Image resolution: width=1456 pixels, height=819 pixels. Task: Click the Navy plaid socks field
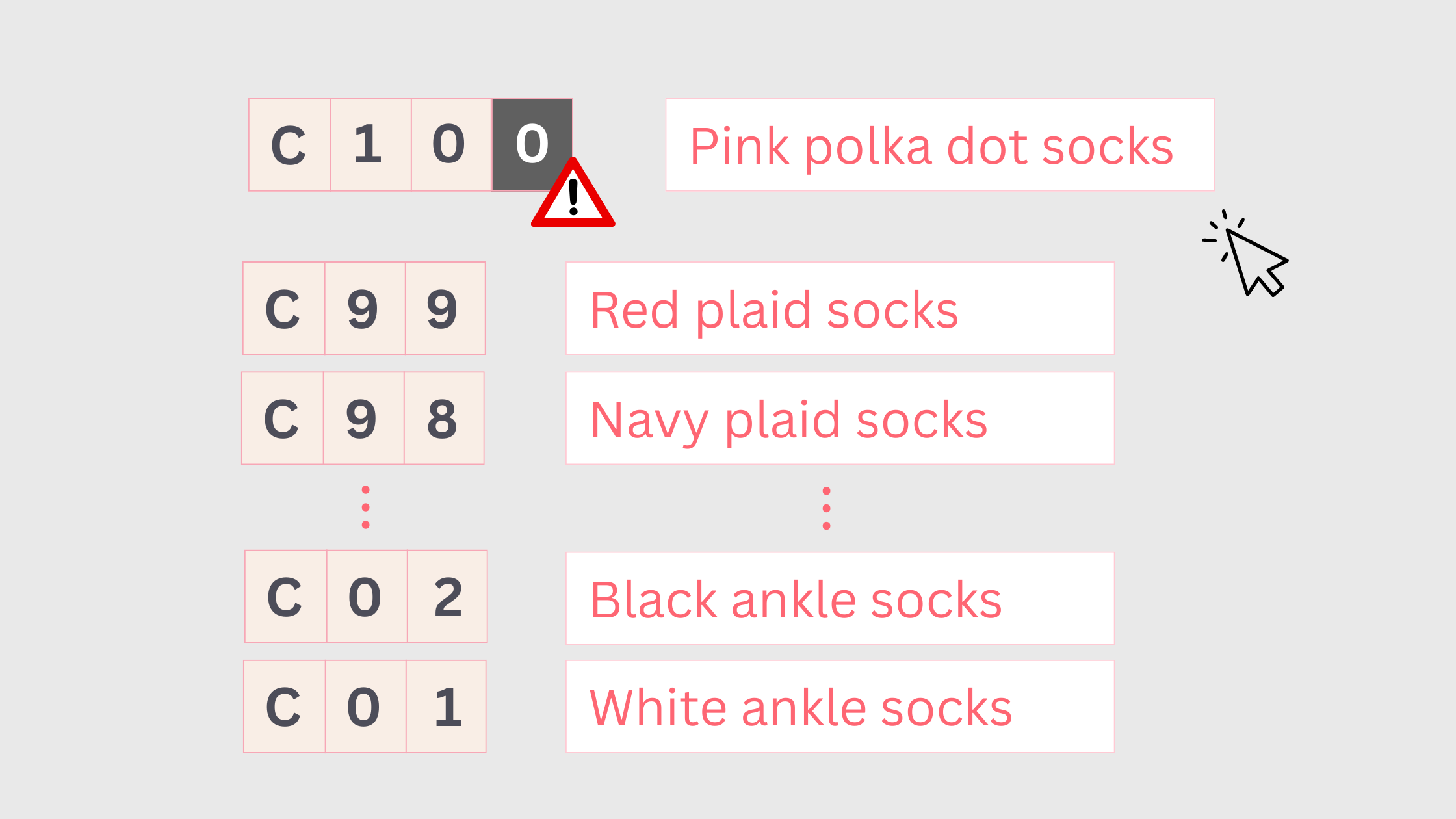840,418
